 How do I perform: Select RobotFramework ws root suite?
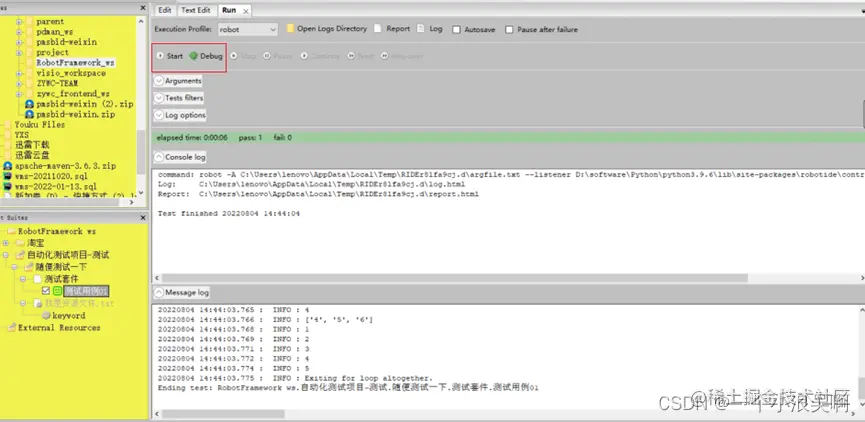(x=57, y=231)
